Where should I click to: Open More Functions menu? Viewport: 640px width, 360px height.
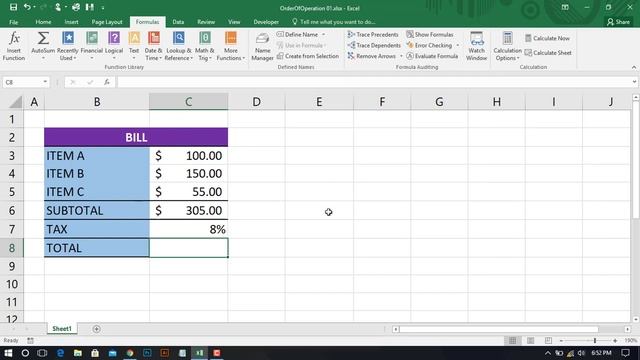[231, 46]
